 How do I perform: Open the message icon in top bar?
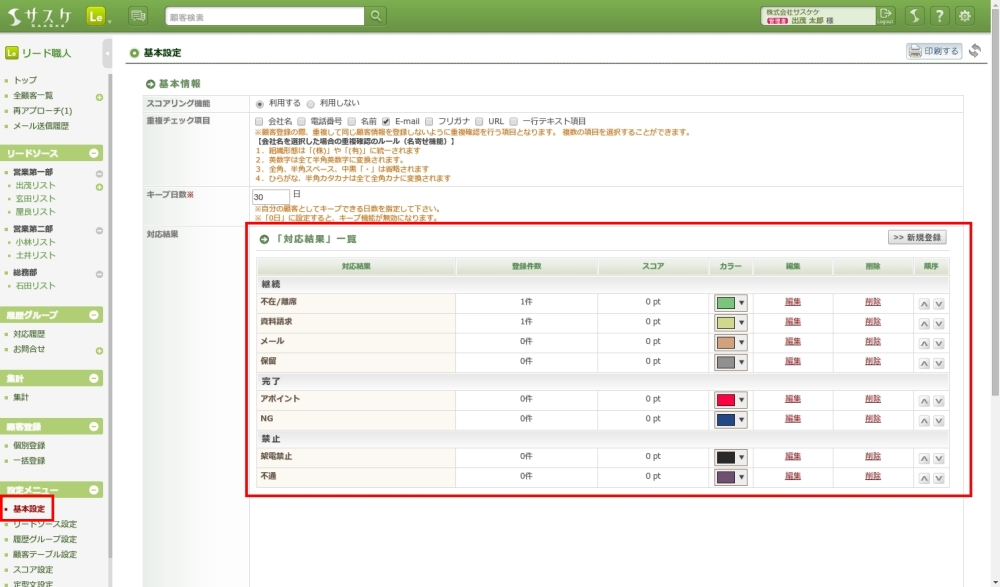[x=138, y=16]
